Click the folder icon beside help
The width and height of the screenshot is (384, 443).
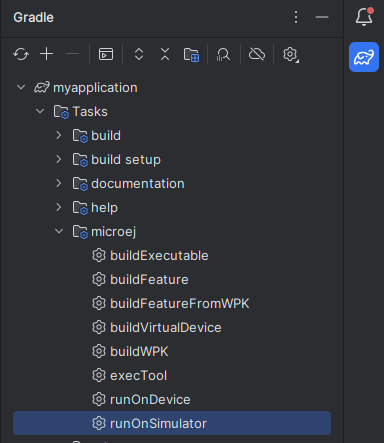pyautogui.click(x=80, y=208)
